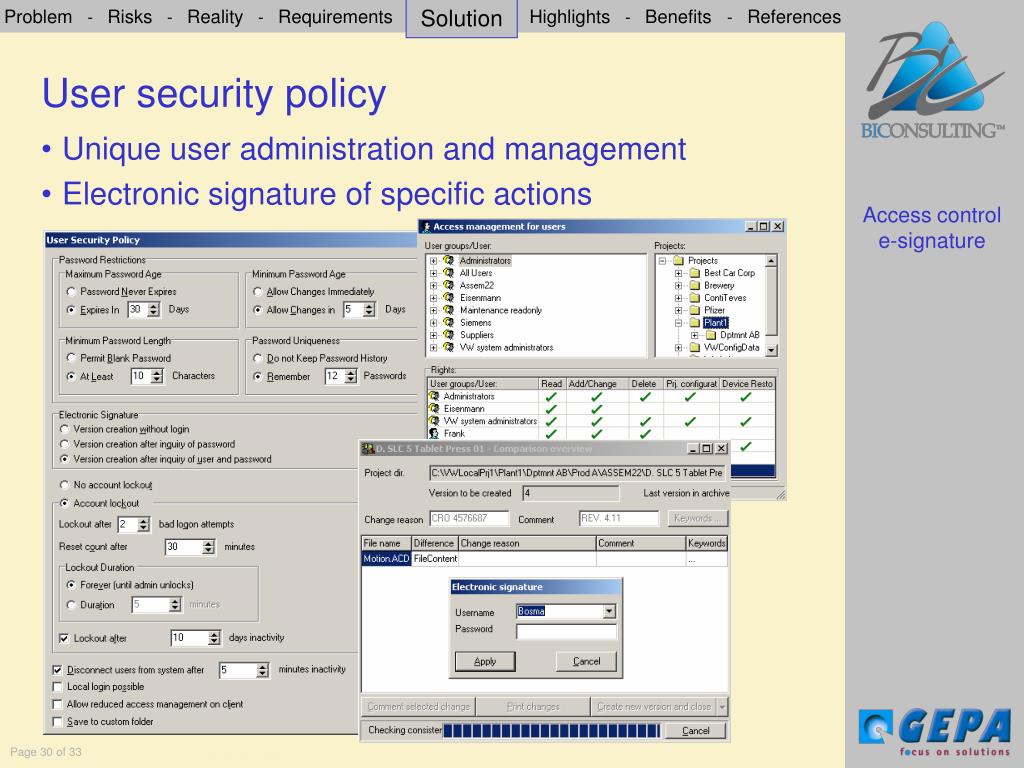1024x768 pixels.
Task: Open the Create new version dropdown arrow
Action: 722,707
